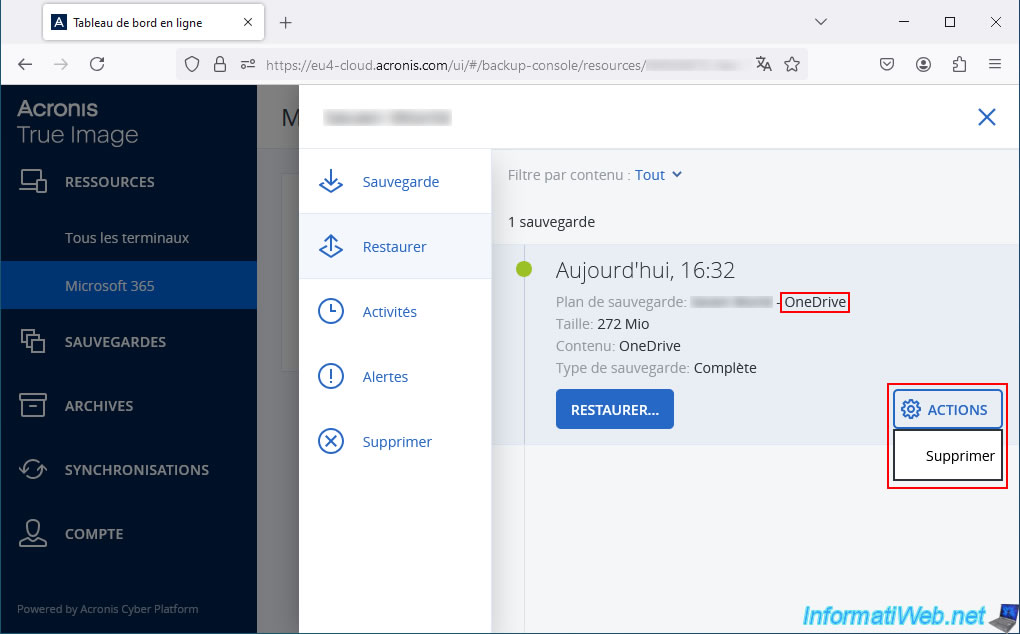Open the Sauvegarde panel tab
The width and height of the screenshot is (1020, 634).
point(395,181)
